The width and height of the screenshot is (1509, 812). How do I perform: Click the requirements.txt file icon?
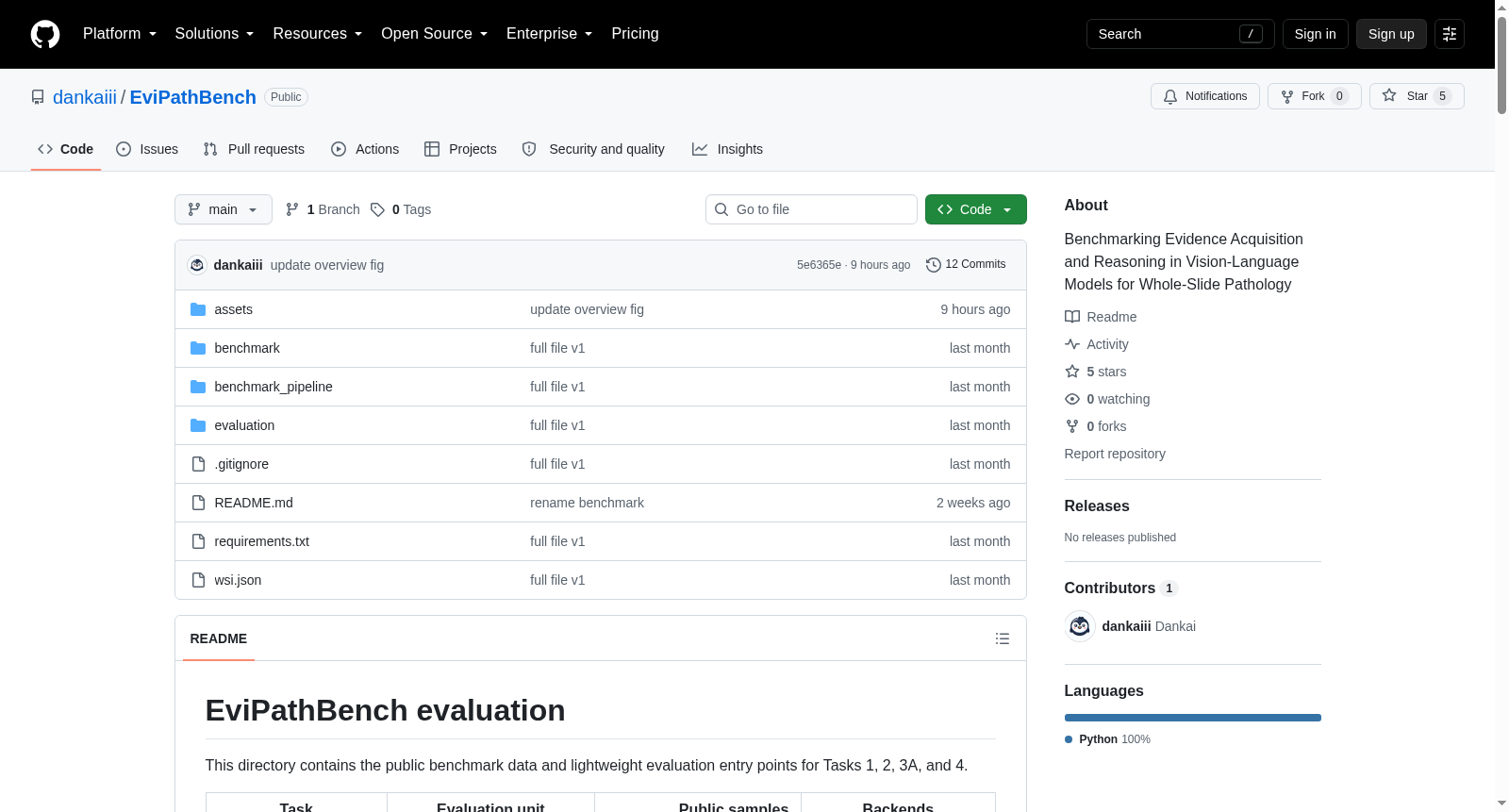click(x=198, y=541)
